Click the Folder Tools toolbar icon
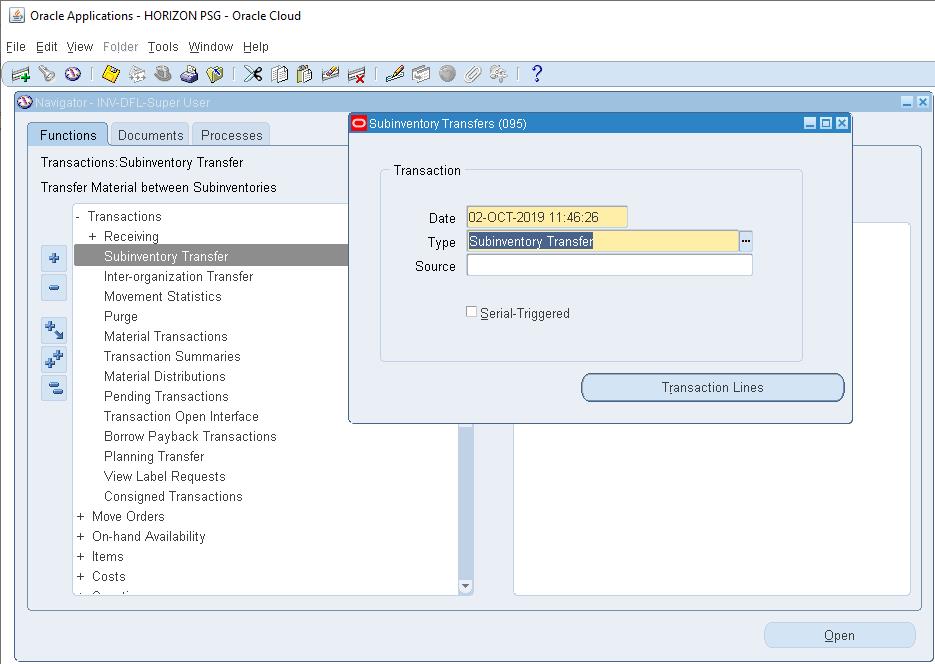 [213, 73]
